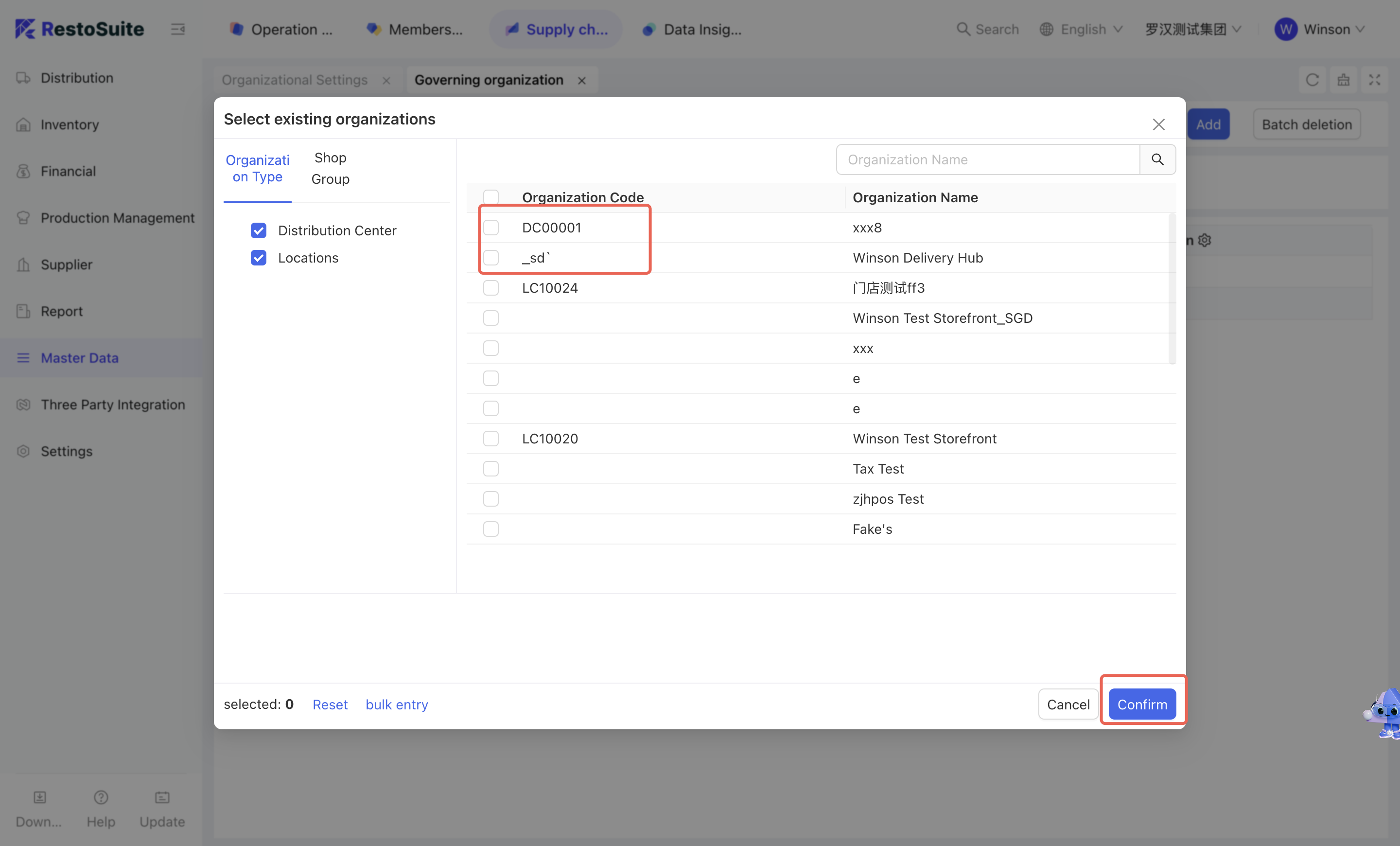This screenshot has width=1400, height=846.
Task: Open the 罗汉测试集团 organization dropdown
Action: coord(1192,29)
